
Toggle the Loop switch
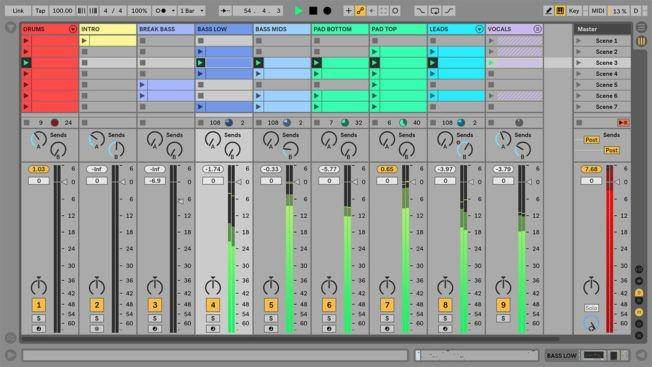[x=435, y=11]
